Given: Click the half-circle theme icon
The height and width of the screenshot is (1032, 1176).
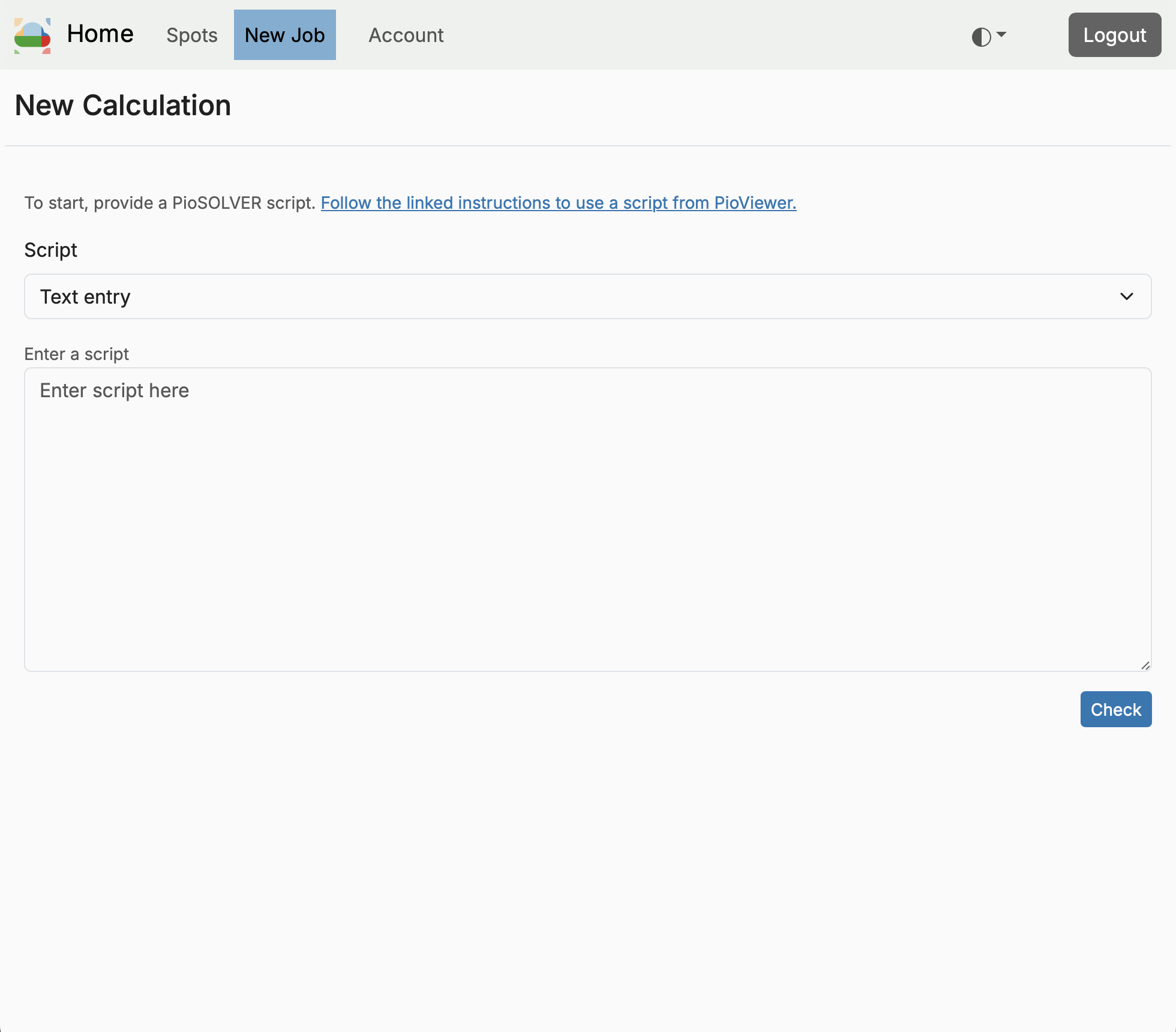Looking at the screenshot, I should [981, 37].
